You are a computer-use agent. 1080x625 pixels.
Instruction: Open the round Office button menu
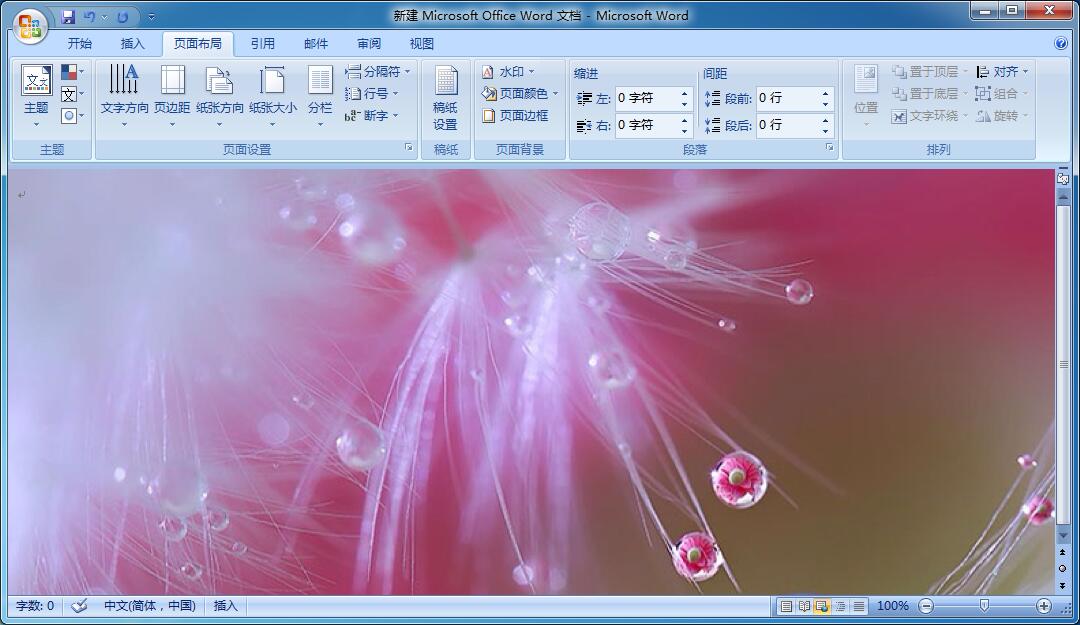pyautogui.click(x=30, y=26)
